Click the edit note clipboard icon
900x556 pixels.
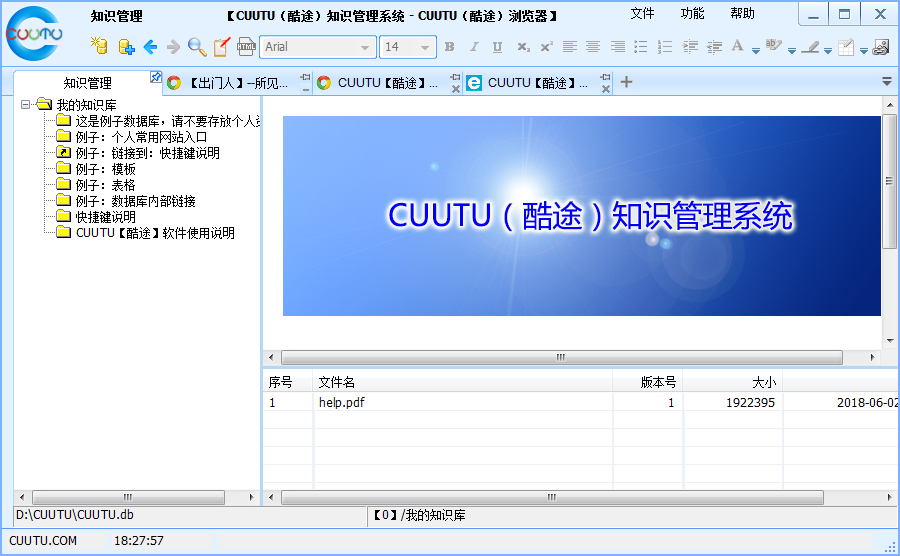[x=222, y=47]
